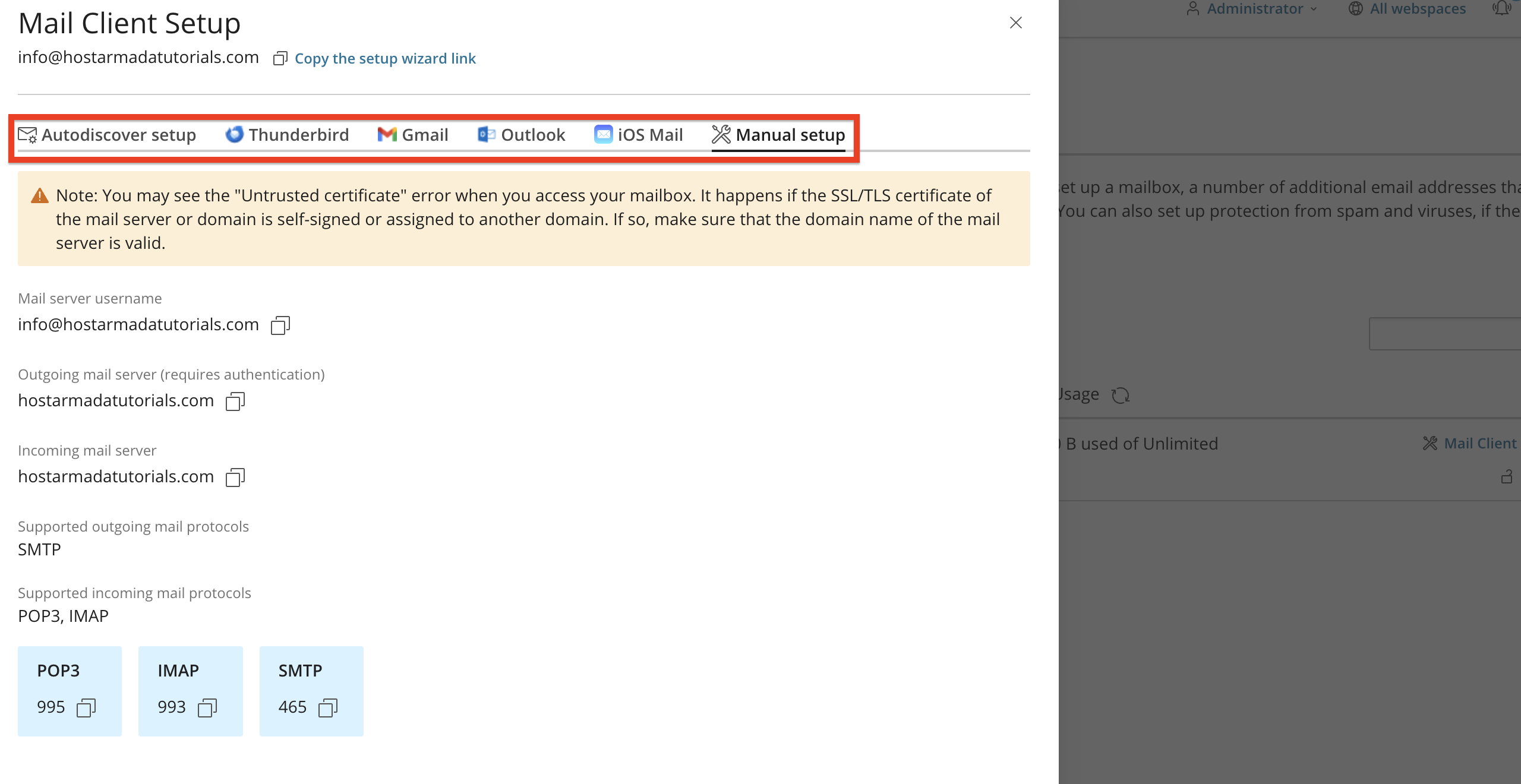The height and width of the screenshot is (784, 1521).
Task: Click the lock icon below Mail Client link
Action: coord(1507,476)
